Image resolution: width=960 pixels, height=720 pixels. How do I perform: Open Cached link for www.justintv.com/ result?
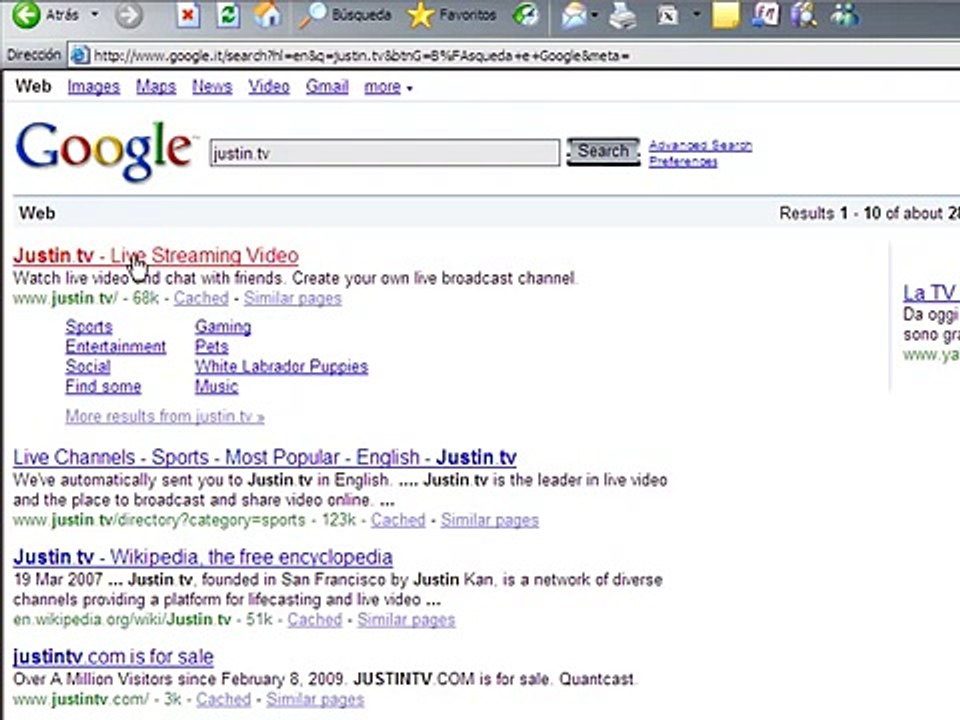(x=223, y=699)
